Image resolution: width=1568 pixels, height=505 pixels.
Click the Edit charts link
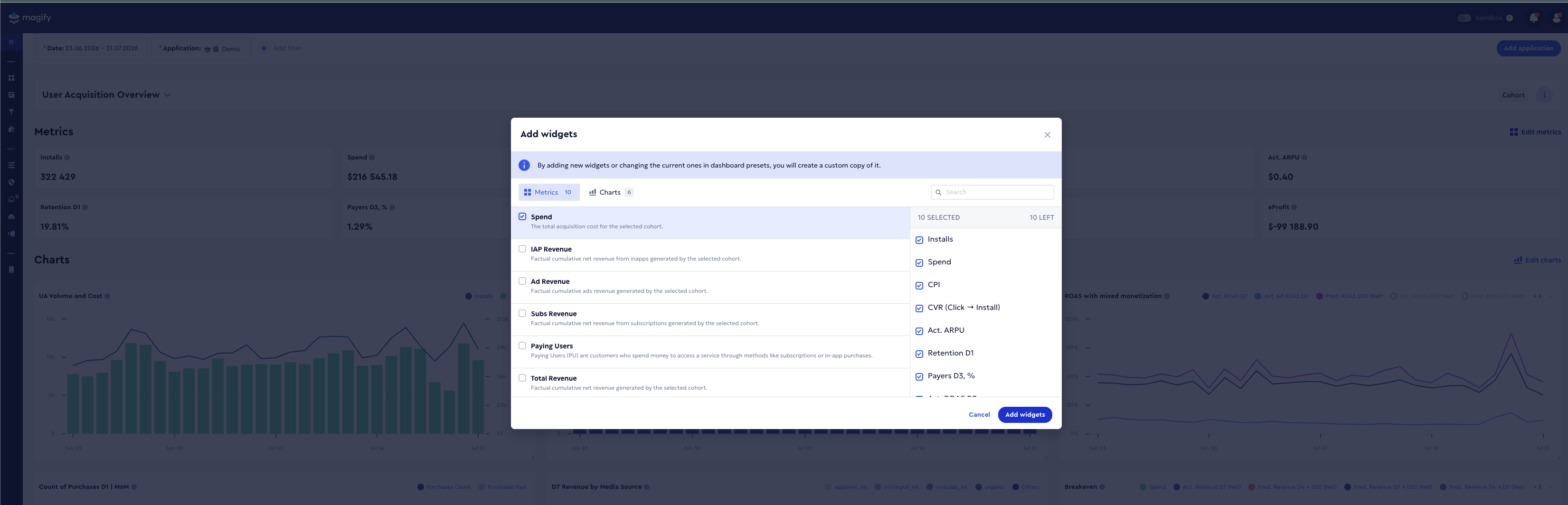[x=1537, y=261]
